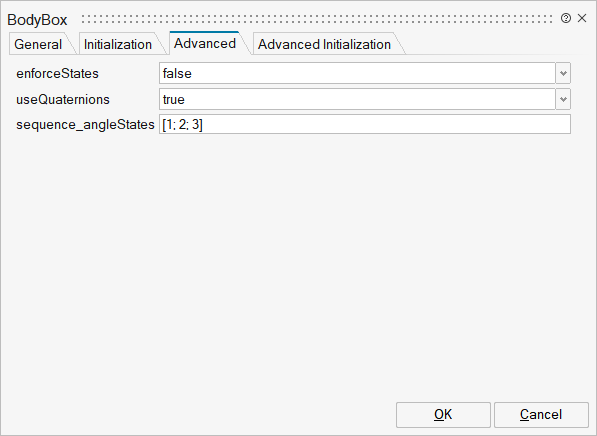Click the dotted title bar grip handle

pos(317,19)
